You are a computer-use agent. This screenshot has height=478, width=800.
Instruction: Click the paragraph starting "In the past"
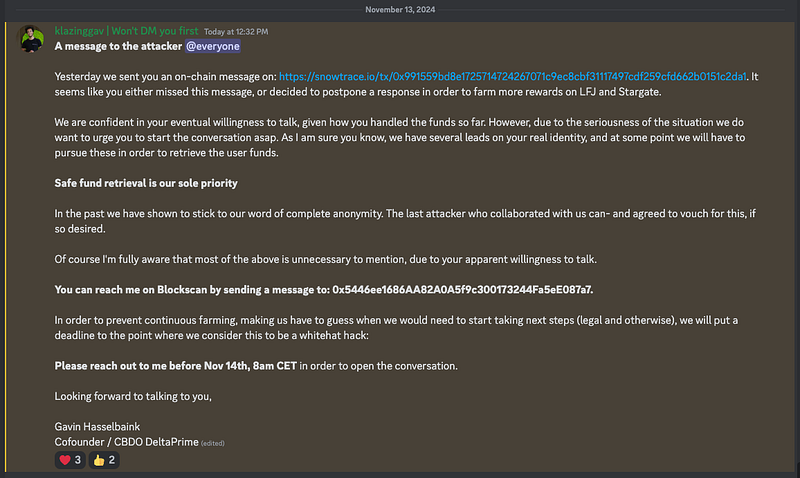400,218
